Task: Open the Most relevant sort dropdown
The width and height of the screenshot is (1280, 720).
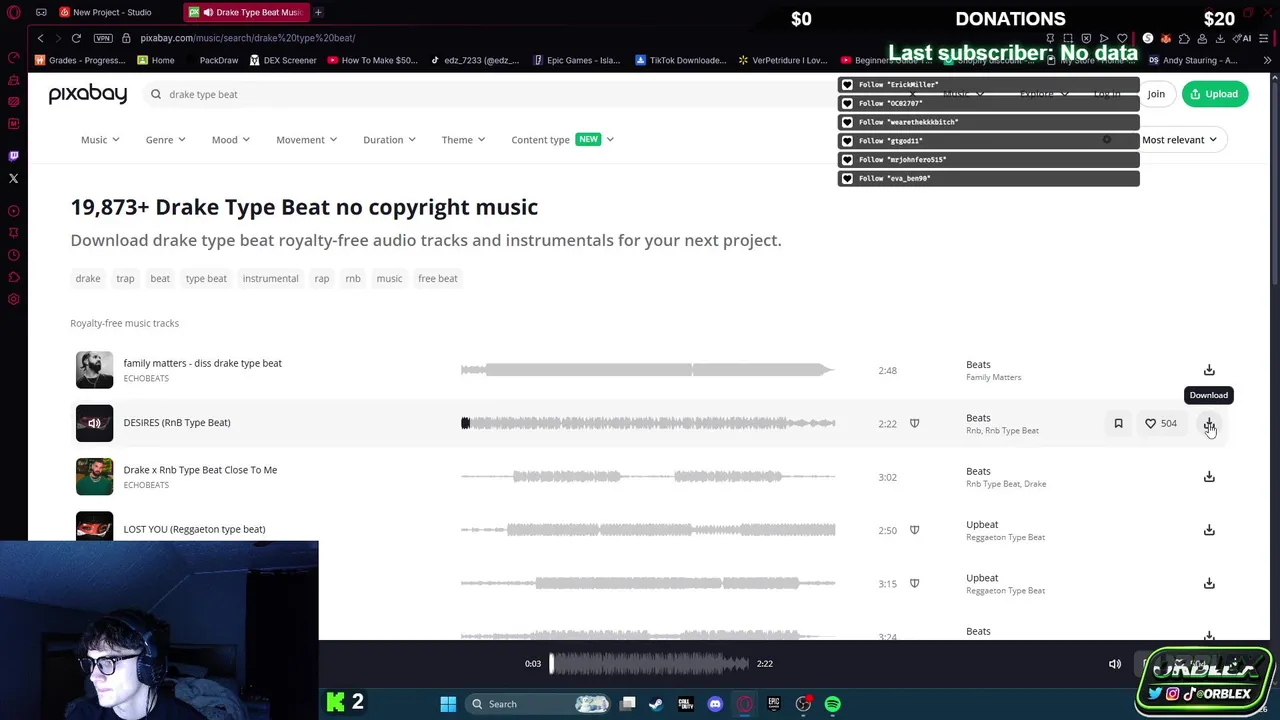Action: 1179,140
